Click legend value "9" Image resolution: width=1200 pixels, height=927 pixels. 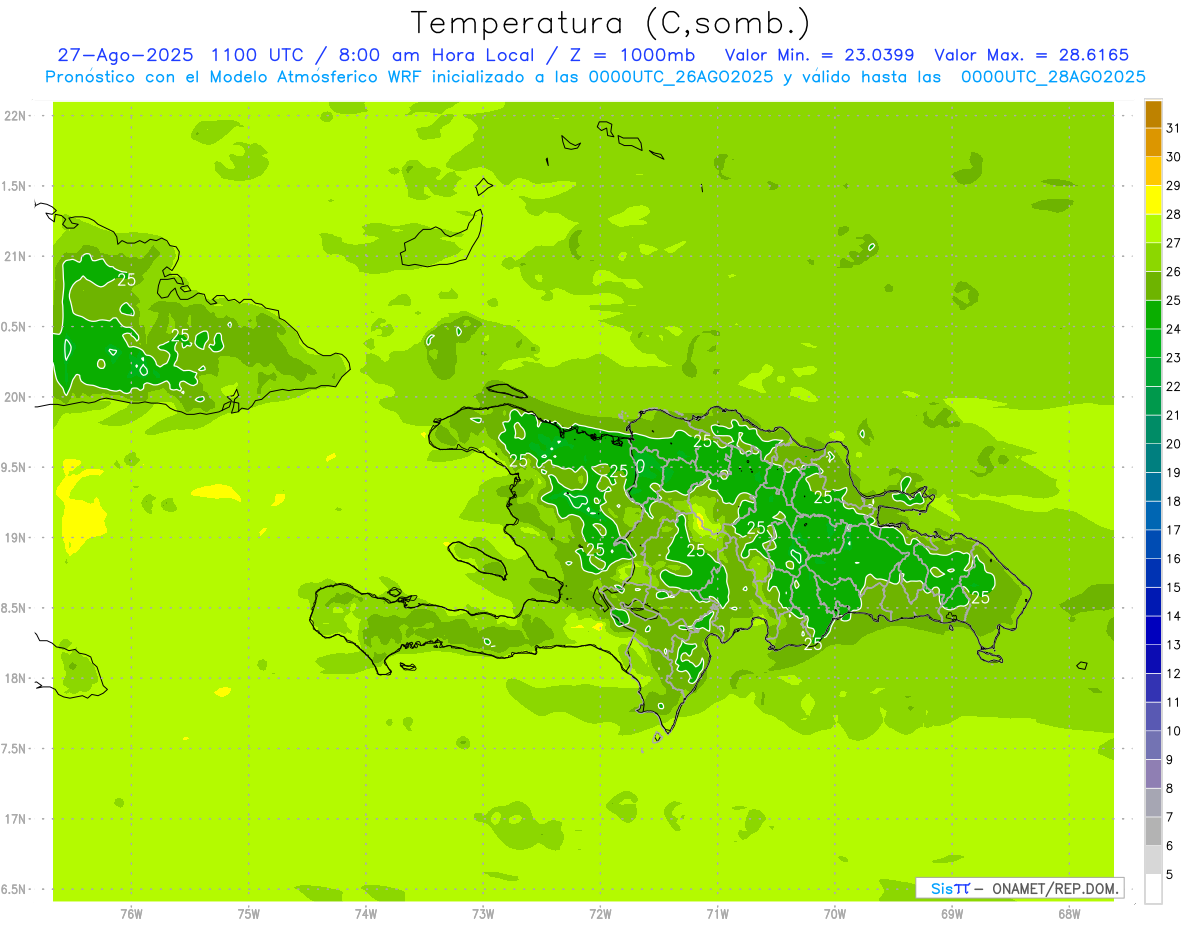tap(1170, 760)
